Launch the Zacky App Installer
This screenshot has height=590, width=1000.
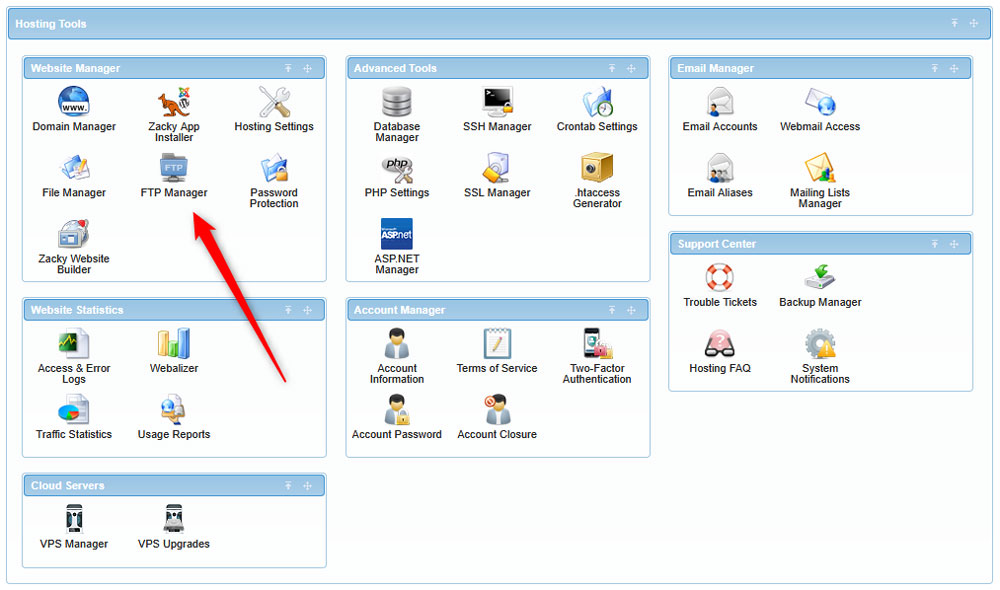173,103
